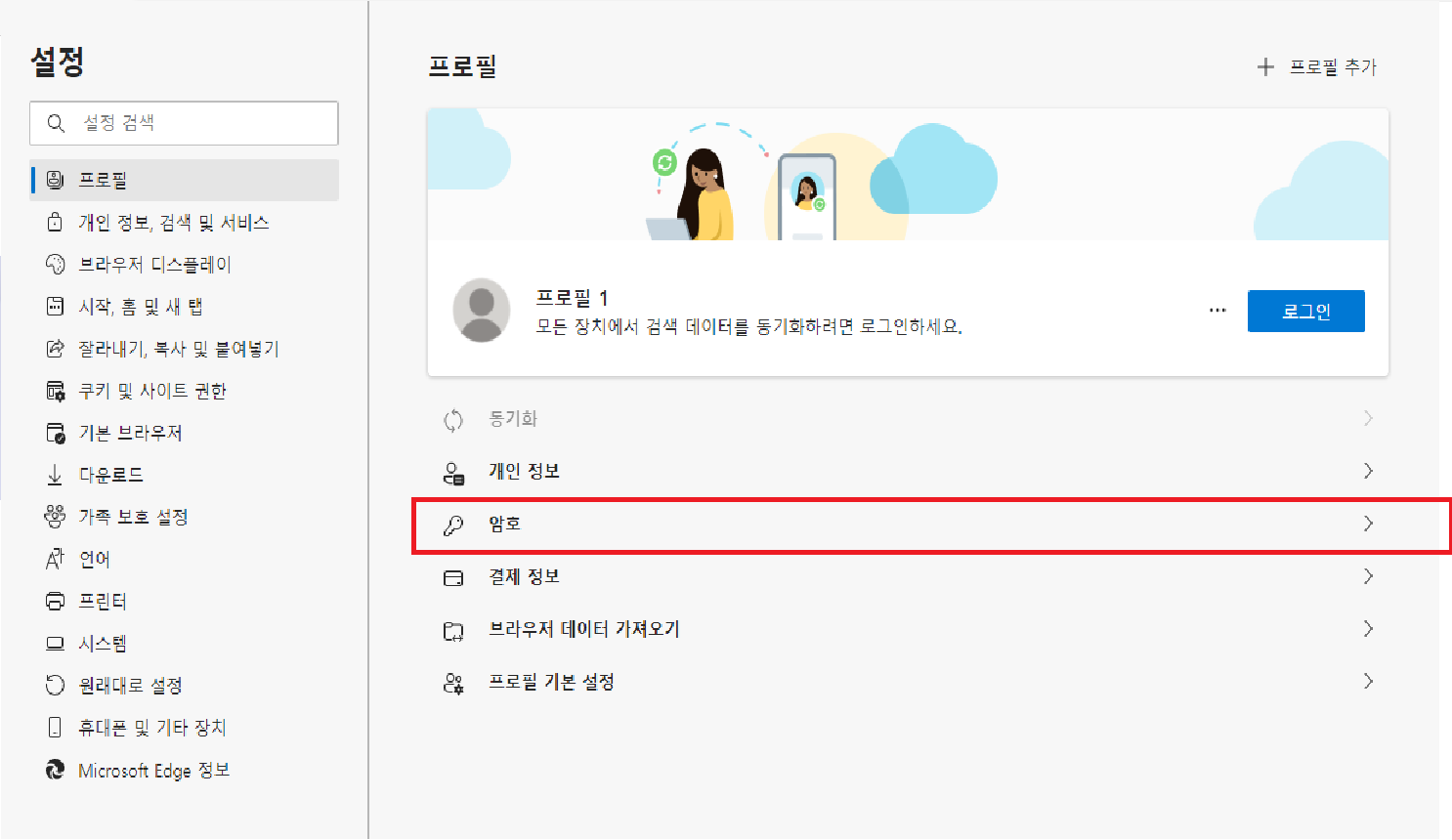Click the 프로필 기본 설정 people icon
Screen dimensions: 1452x840
[x=453, y=683]
